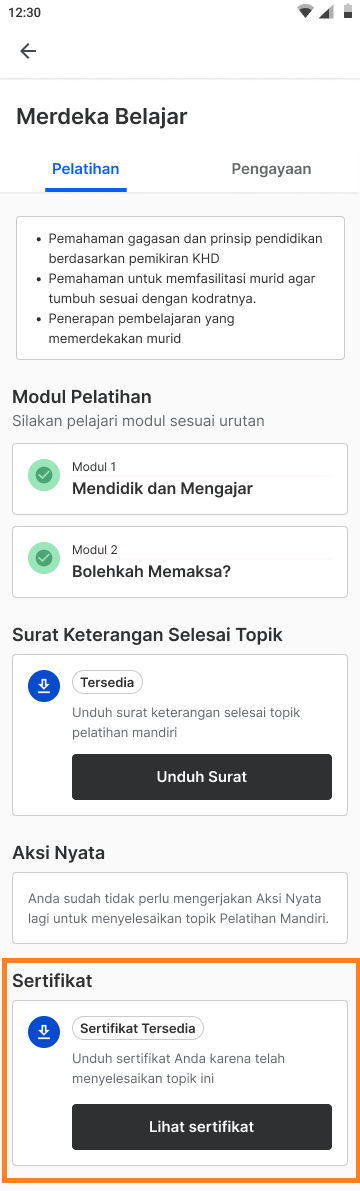Open Lihat sertifikat button
The image size is (360, 1191).
coord(202,1126)
